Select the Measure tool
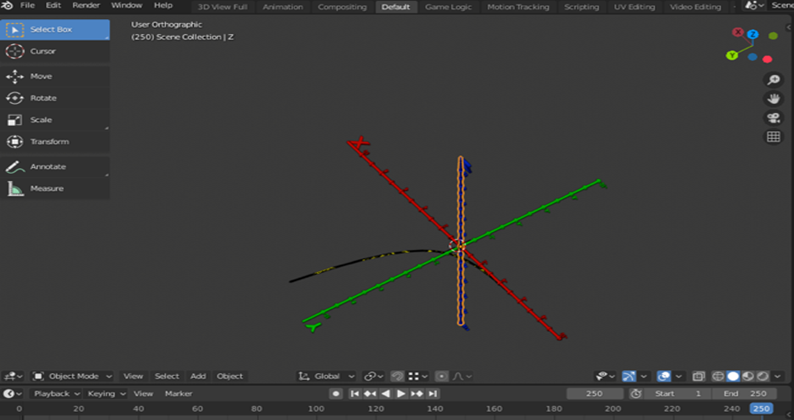The image size is (794, 420). [46, 188]
